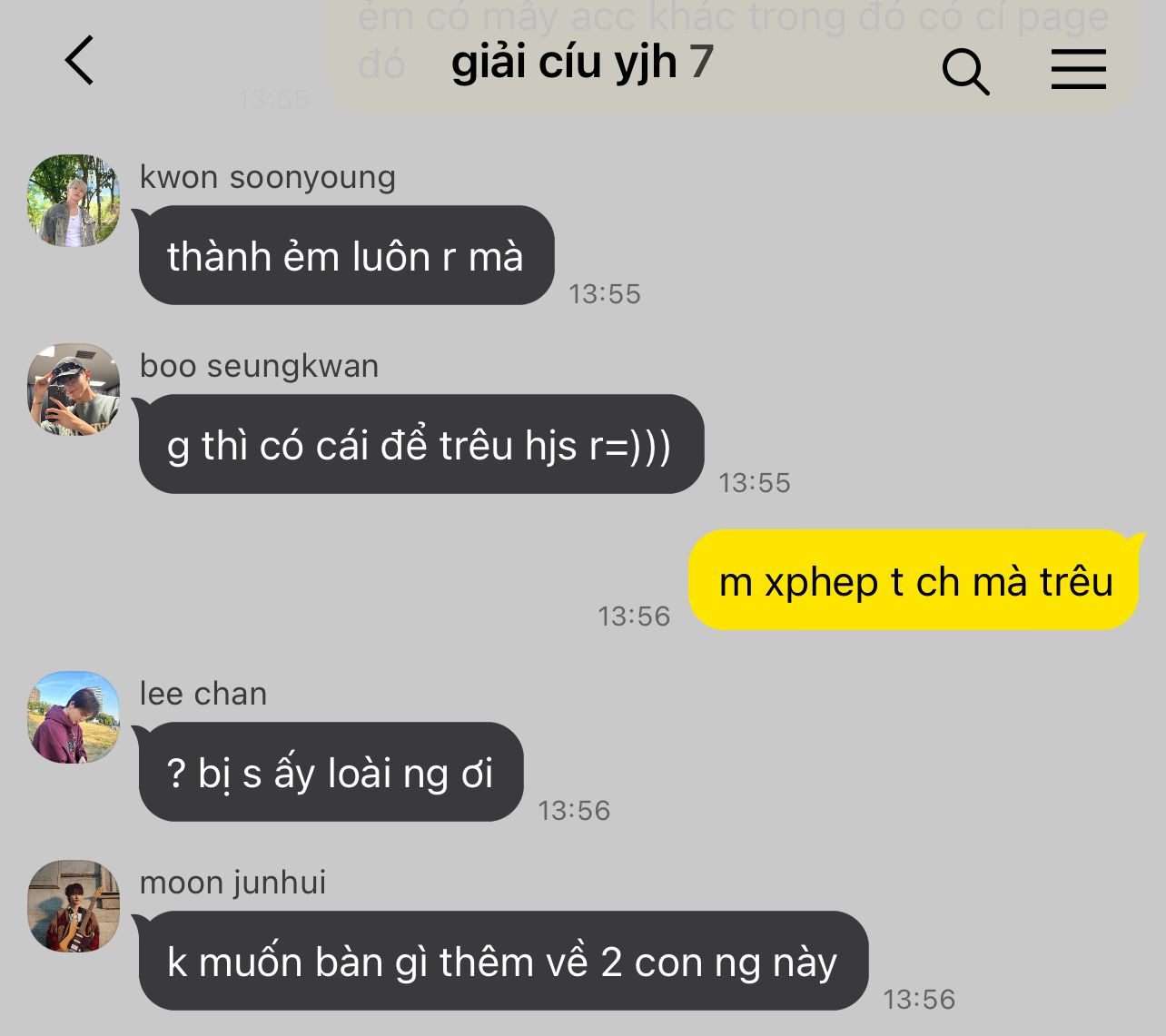The width and height of the screenshot is (1166, 1036).
Task: Tap message "? bị s ấy loài ng ơi"
Action: pos(331,772)
